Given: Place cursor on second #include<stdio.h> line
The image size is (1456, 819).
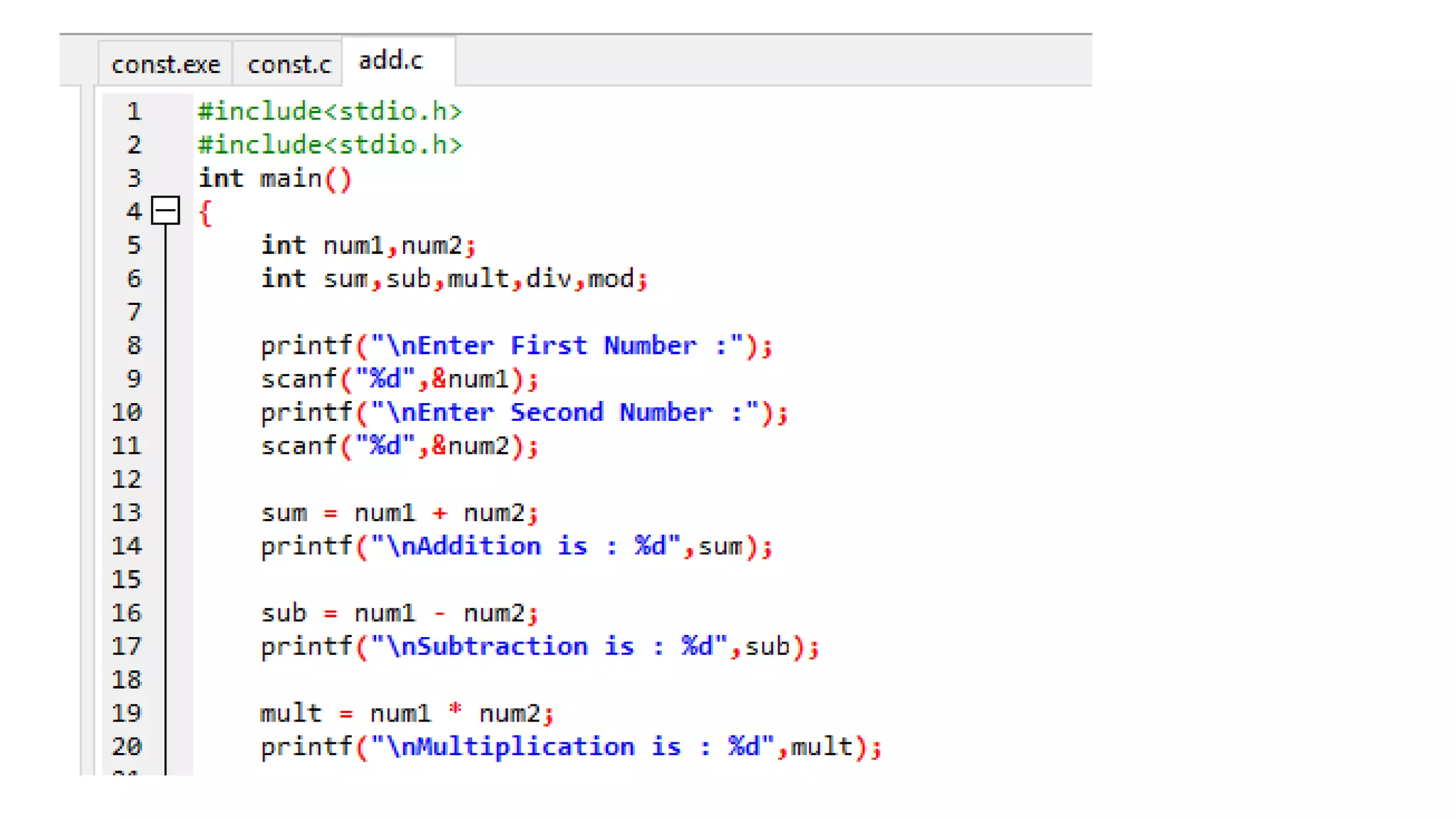Looking at the screenshot, I should pyautogui.click(x=330, y=145).
